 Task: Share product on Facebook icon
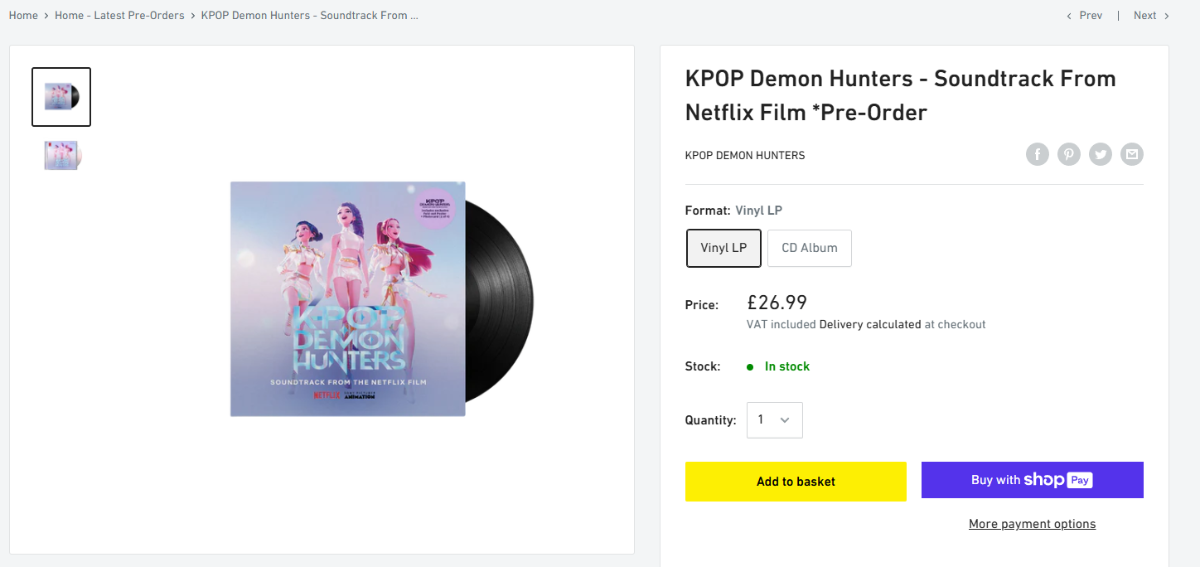pos(1037,155)
